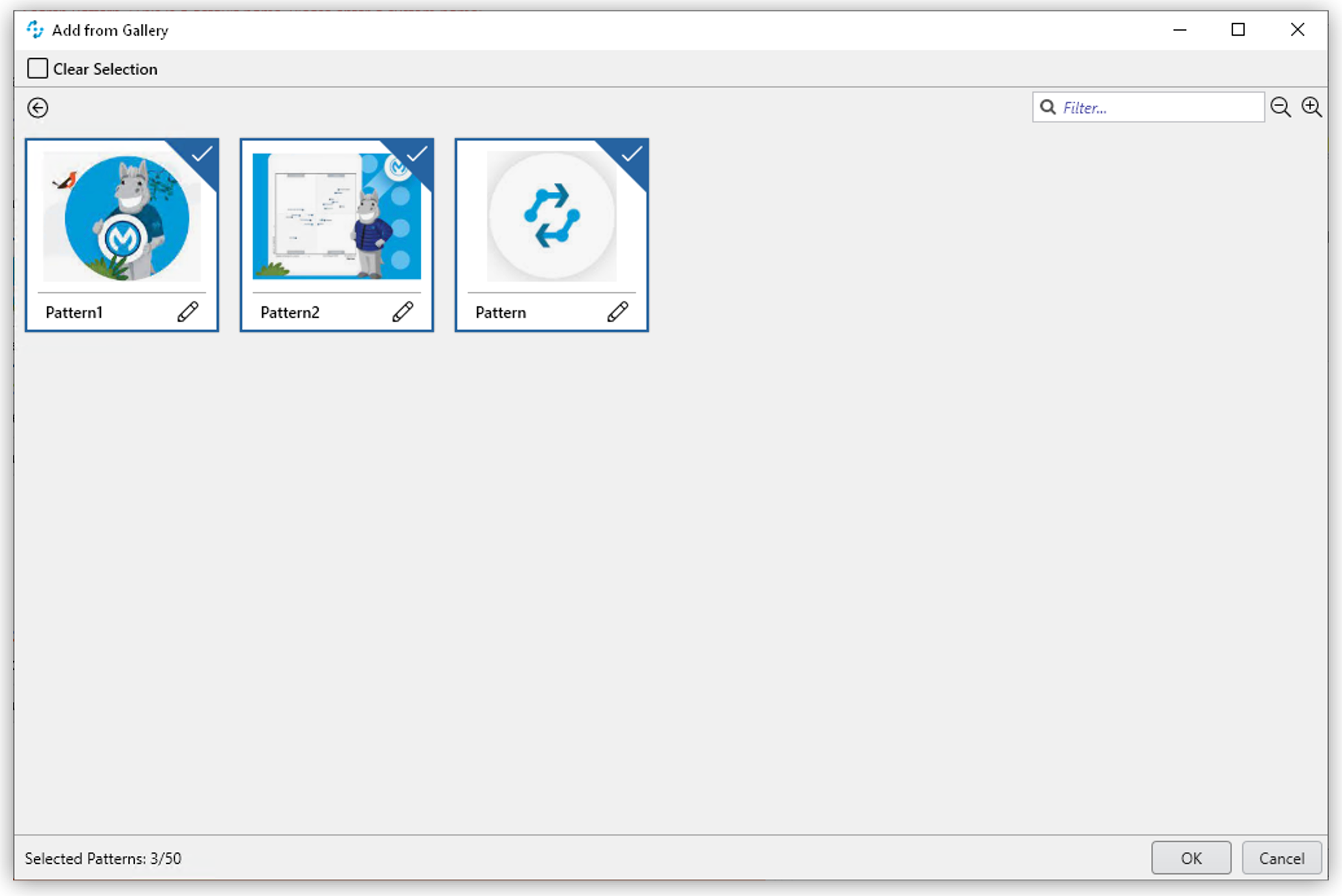Image resolution: width=1342 pixels, height=896 pixels.
Task: Tick the Clear Selection checkbox
Action: tap(38, 69)
